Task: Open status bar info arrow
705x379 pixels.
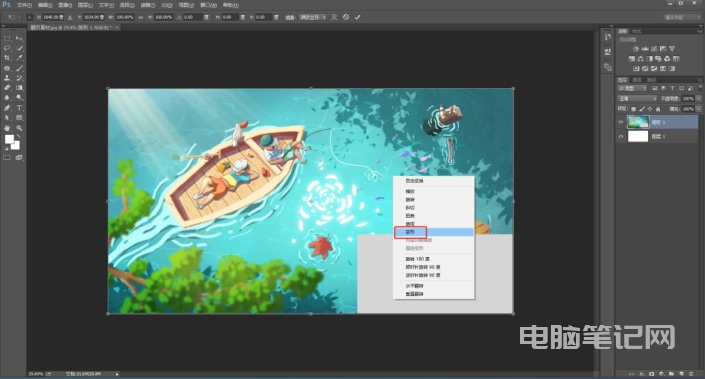Action: [117, 374]
